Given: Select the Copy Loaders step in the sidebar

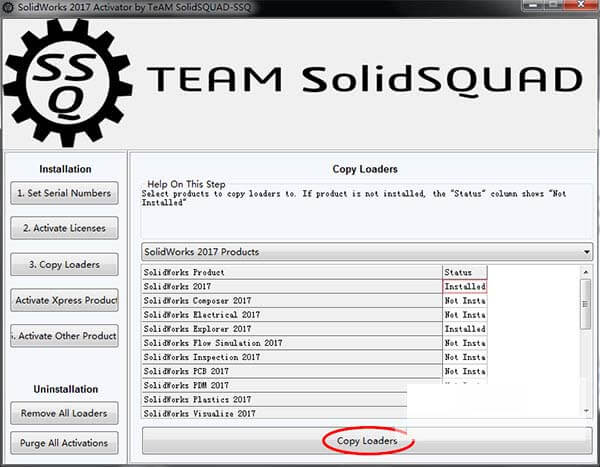Looking at the screenshot, I should [64, 264].
